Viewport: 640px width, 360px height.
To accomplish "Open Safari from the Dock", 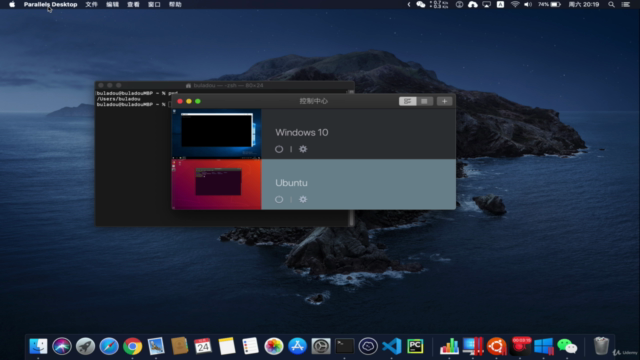I will click(x=109, y=346).
